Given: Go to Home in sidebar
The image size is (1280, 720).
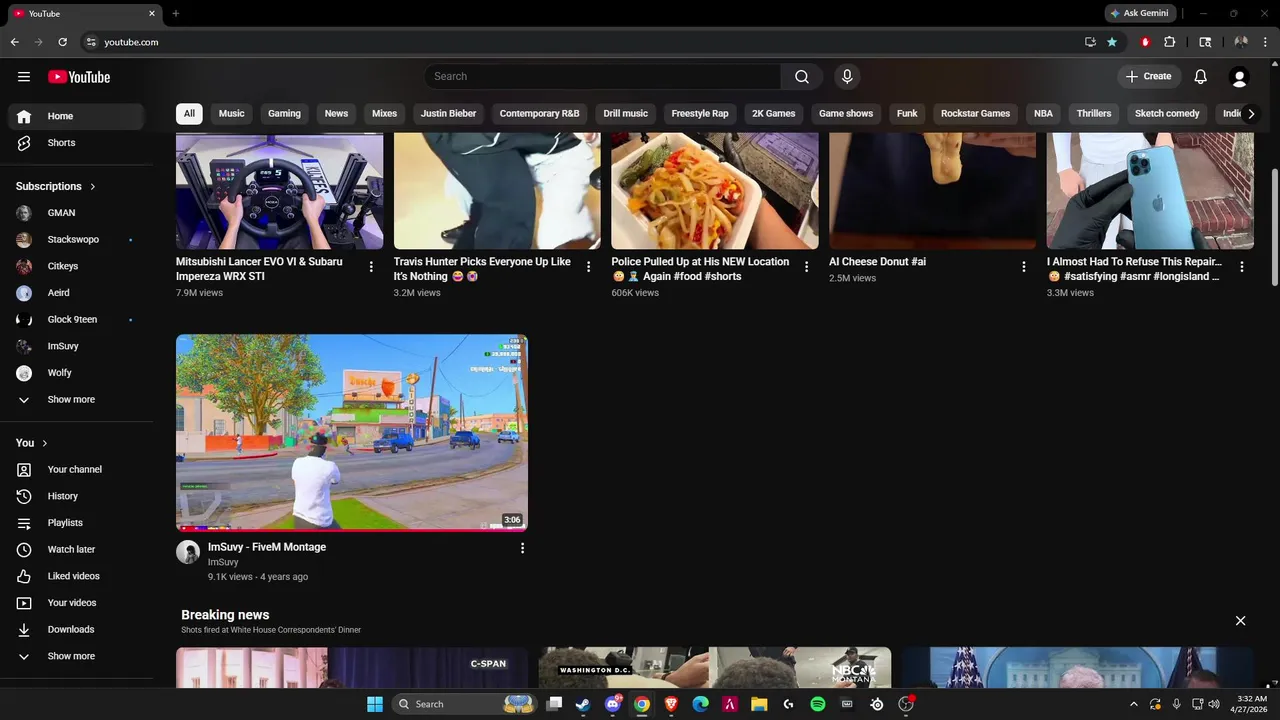Looking at the screenshot, I should pyautogui.click(x=76, y=116).
